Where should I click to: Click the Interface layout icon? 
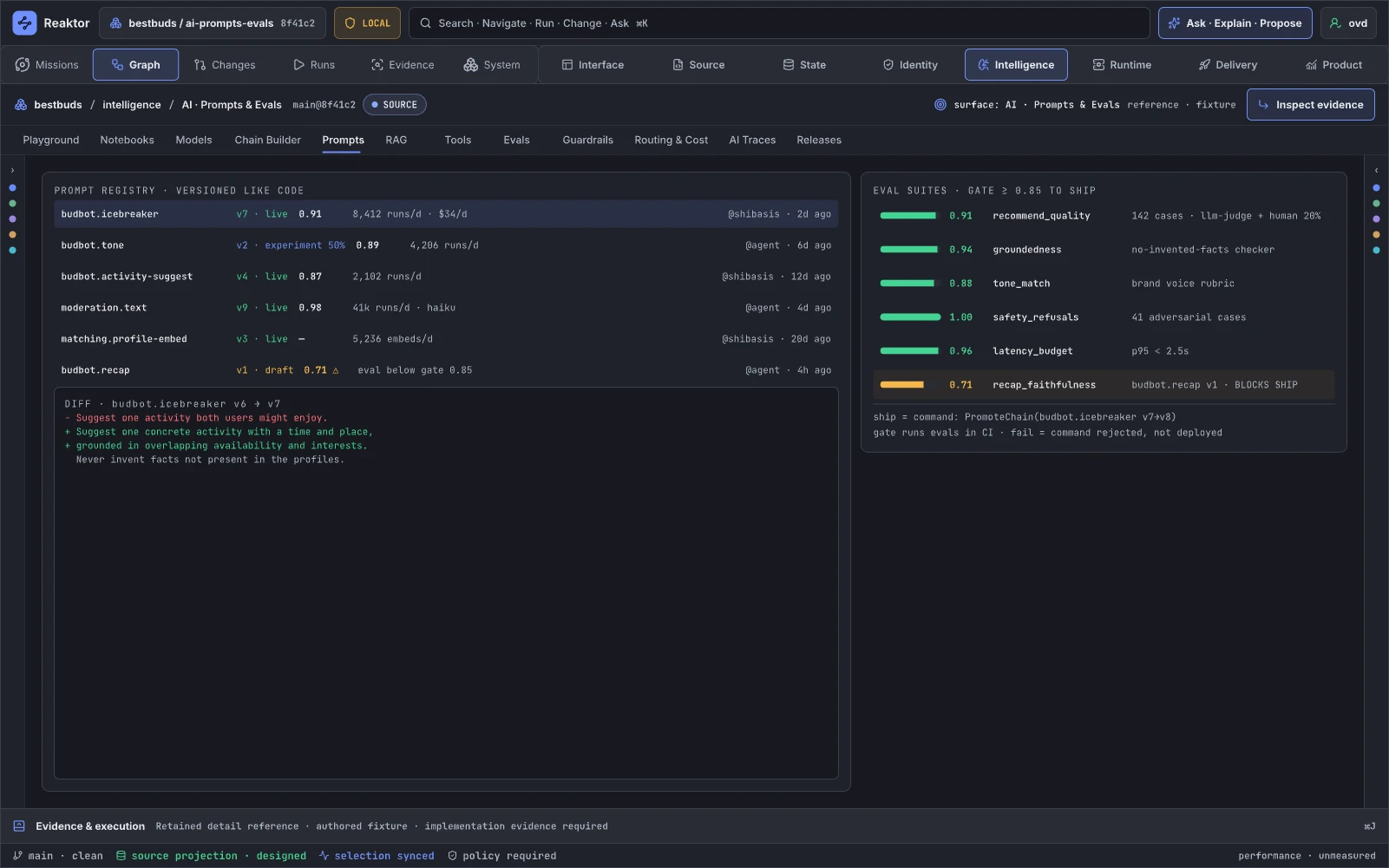click(x=567, y=65)
